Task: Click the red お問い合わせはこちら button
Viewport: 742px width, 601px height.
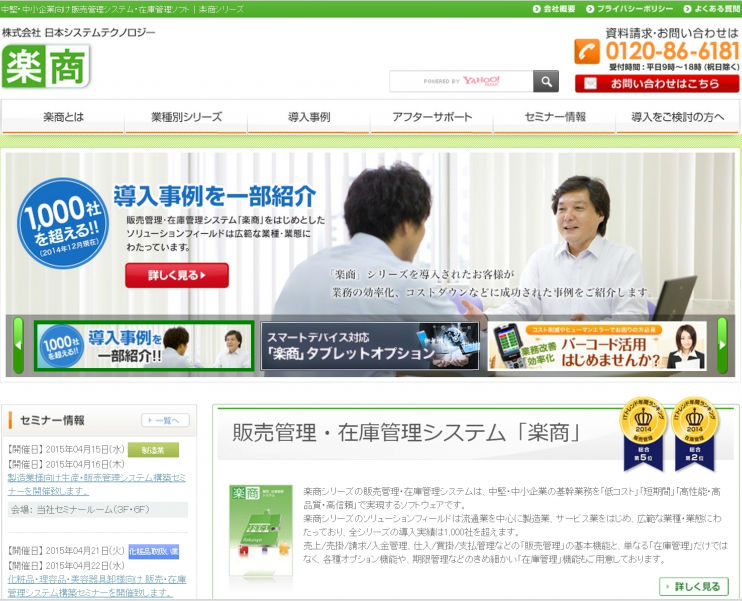Action: (657, 84)
